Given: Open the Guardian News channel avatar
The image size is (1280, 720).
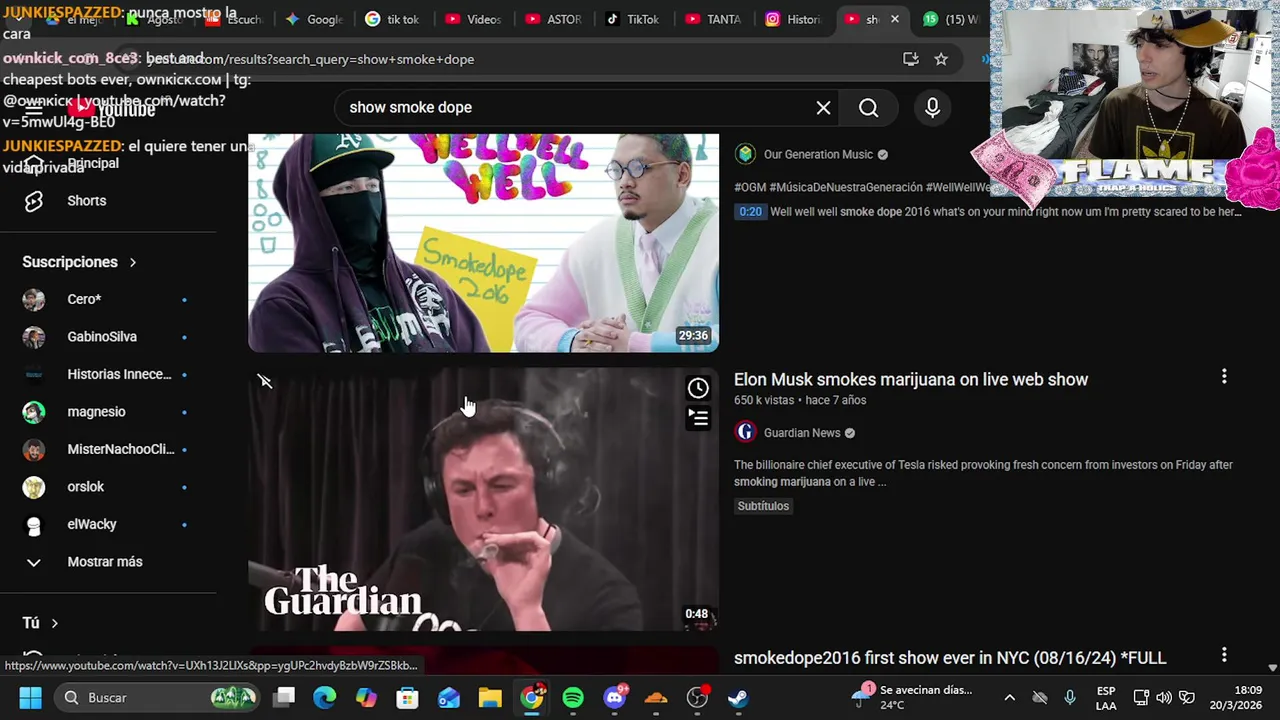Looking at the screenshot, I should point(745,432).
